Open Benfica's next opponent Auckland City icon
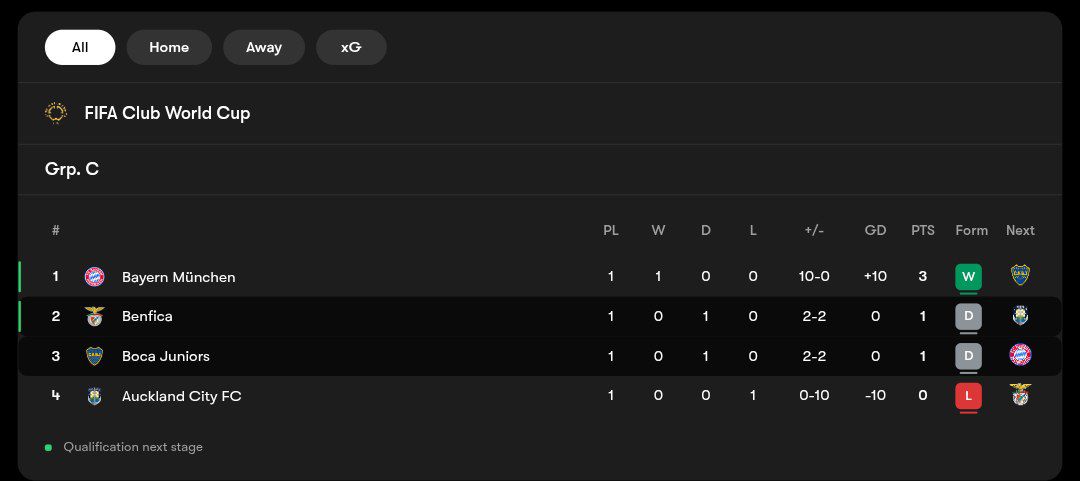Screen dimensions: 1080x481 (x=1020, y=315)
